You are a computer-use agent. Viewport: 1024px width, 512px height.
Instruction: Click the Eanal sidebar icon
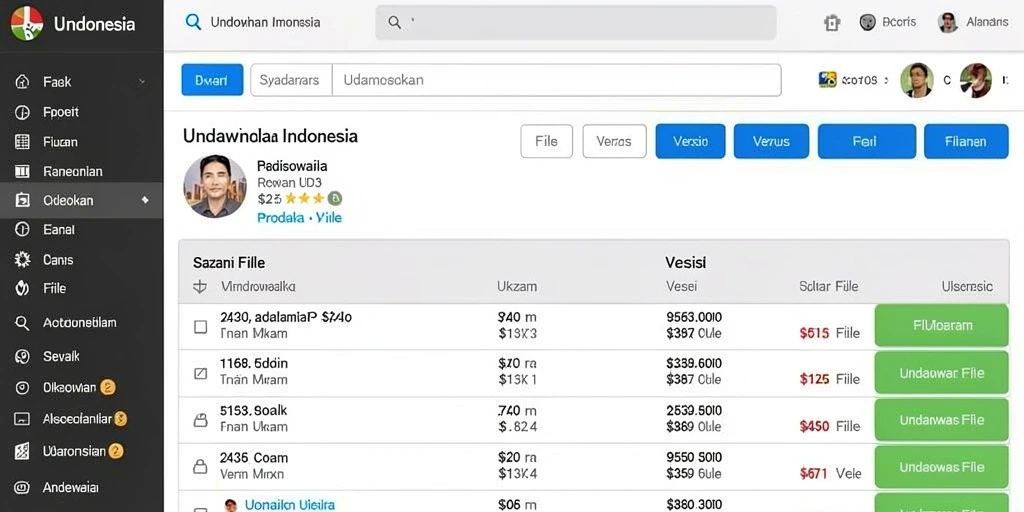(22, 229)
